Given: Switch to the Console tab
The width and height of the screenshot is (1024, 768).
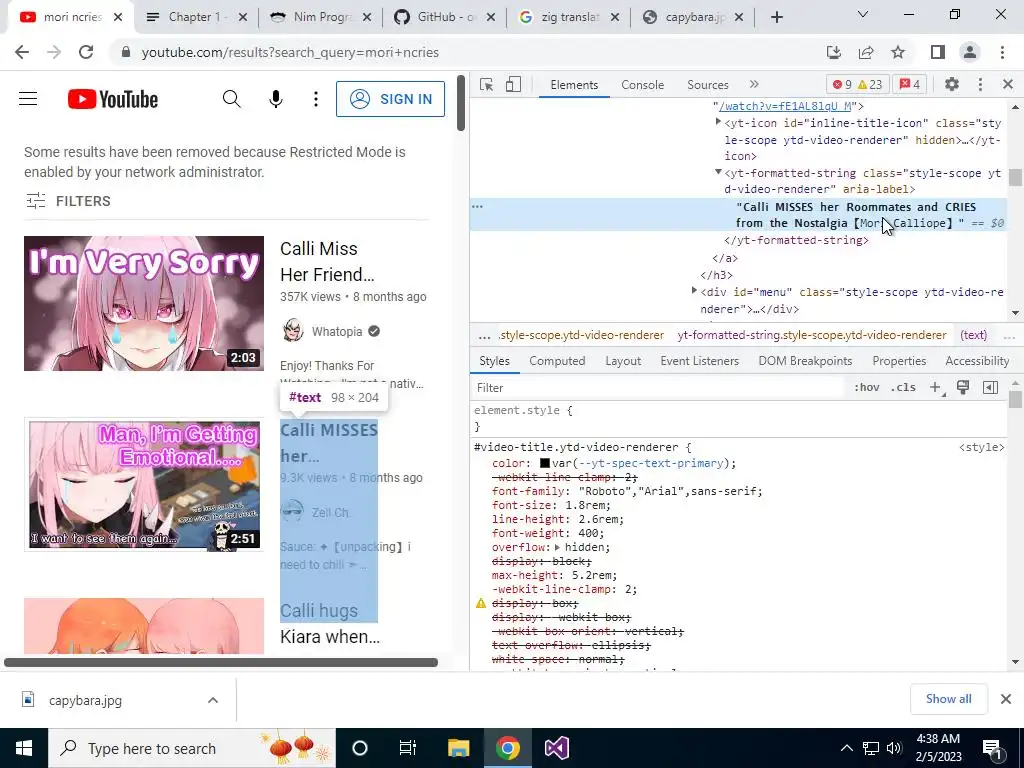Looking at the screenshot, I should pos(643,85).
